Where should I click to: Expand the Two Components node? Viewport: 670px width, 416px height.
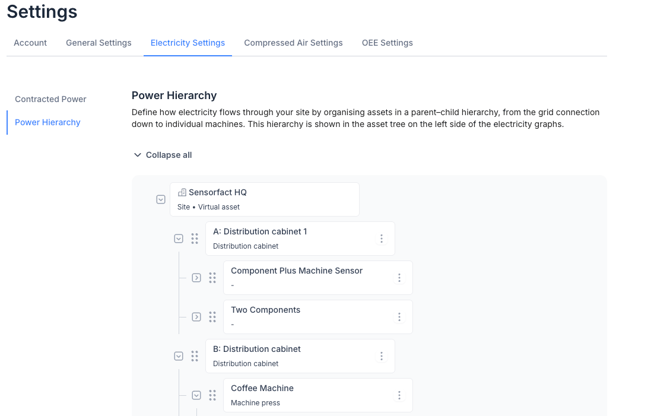point(197,317)
